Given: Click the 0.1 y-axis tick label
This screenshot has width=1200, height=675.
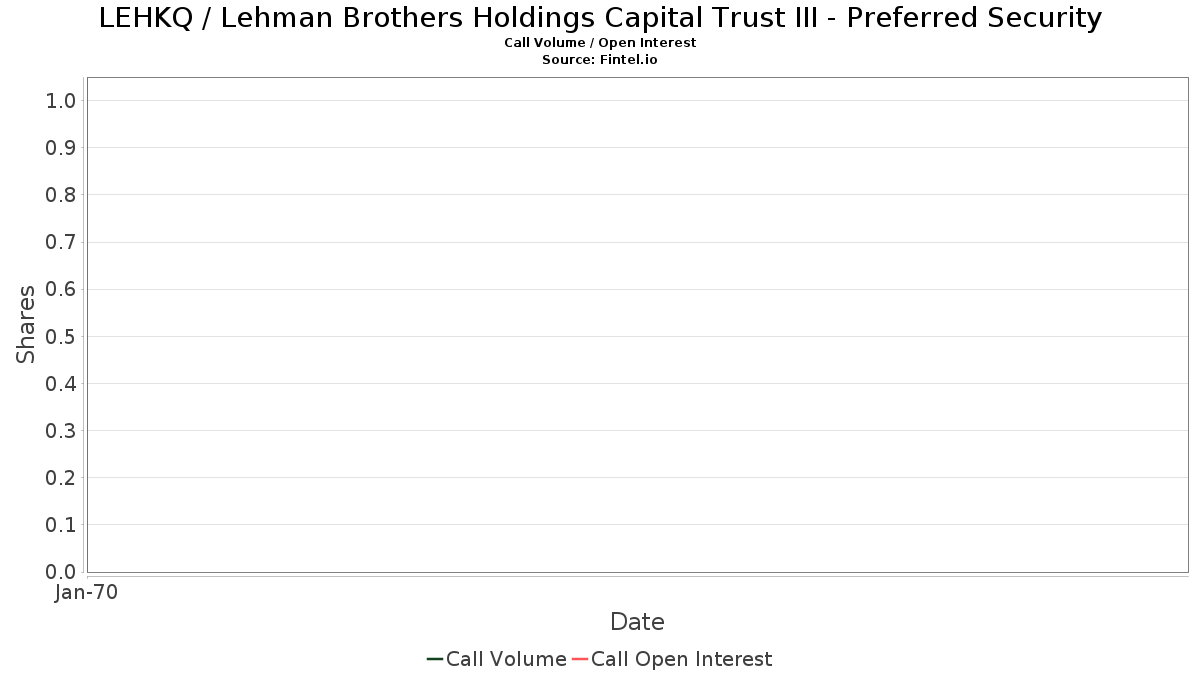Looking at the screenshot, I should pos(61,525).
